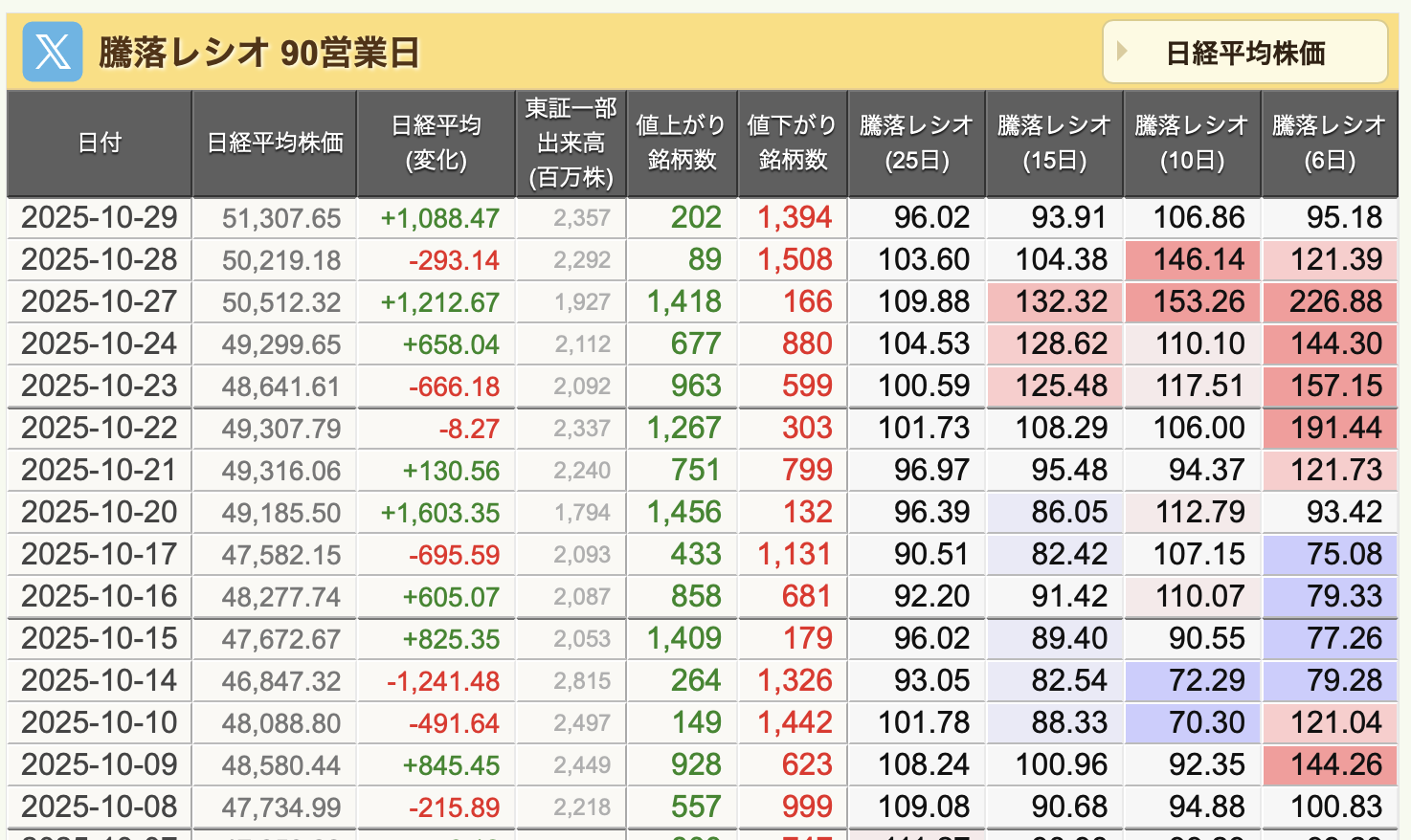Select the 2025-10-29 date cell
This screenshot has height=840, width=1411.
pyautogui.click(x=100, y=218)
